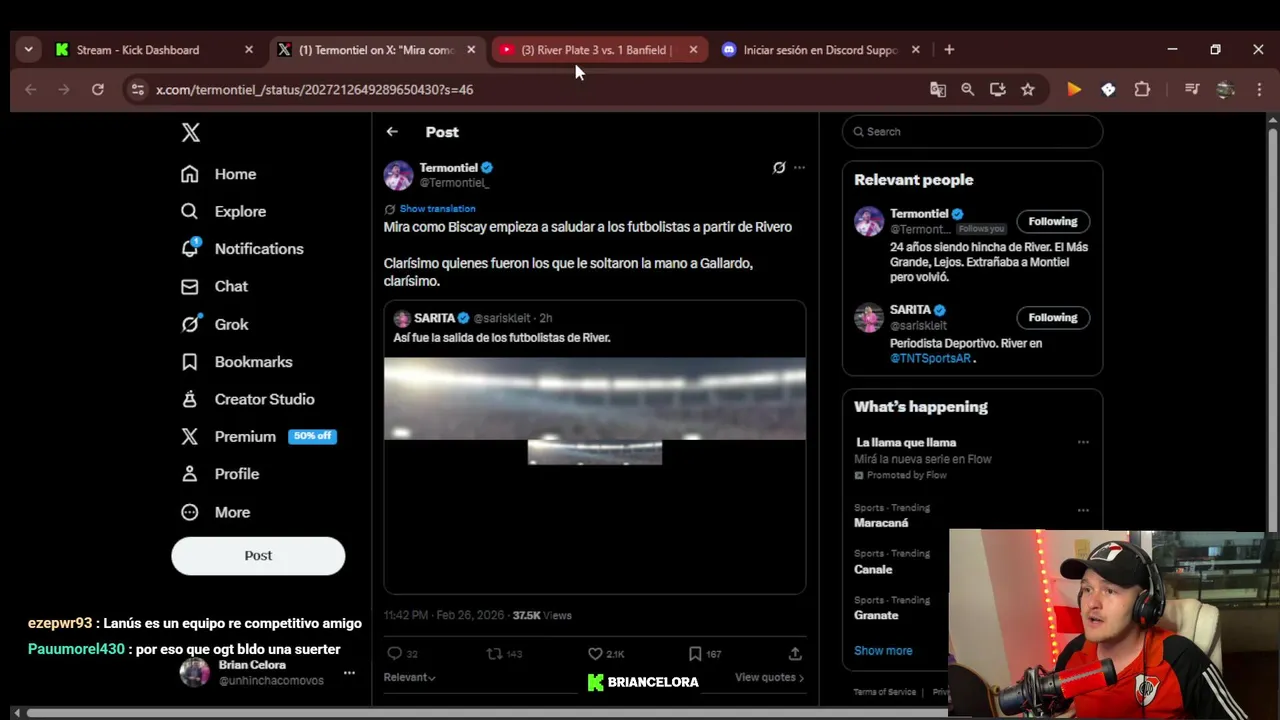This screenshot has height=720, width=1280.
Task: Bookmark this tab with the star icon
Action: (1027, 89)
